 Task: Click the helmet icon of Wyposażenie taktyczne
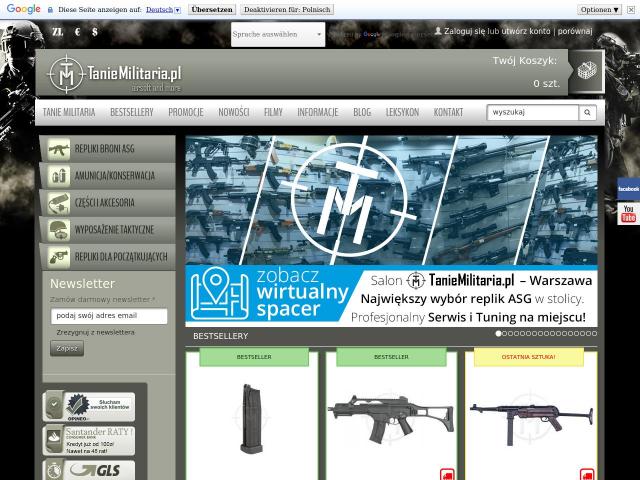pyautogui.click(x=59, y=230)
